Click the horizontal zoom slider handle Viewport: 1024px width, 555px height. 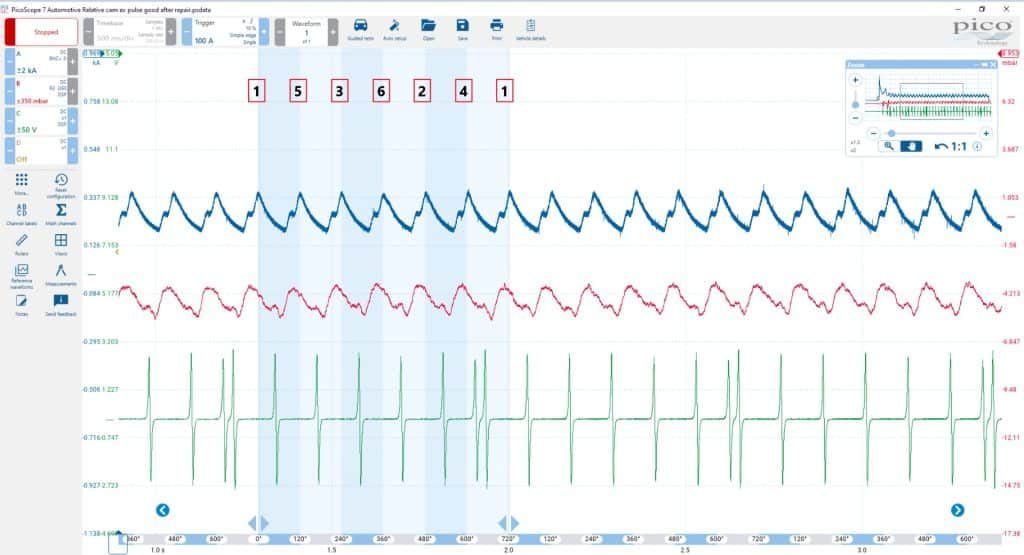(x=891, y=133)
